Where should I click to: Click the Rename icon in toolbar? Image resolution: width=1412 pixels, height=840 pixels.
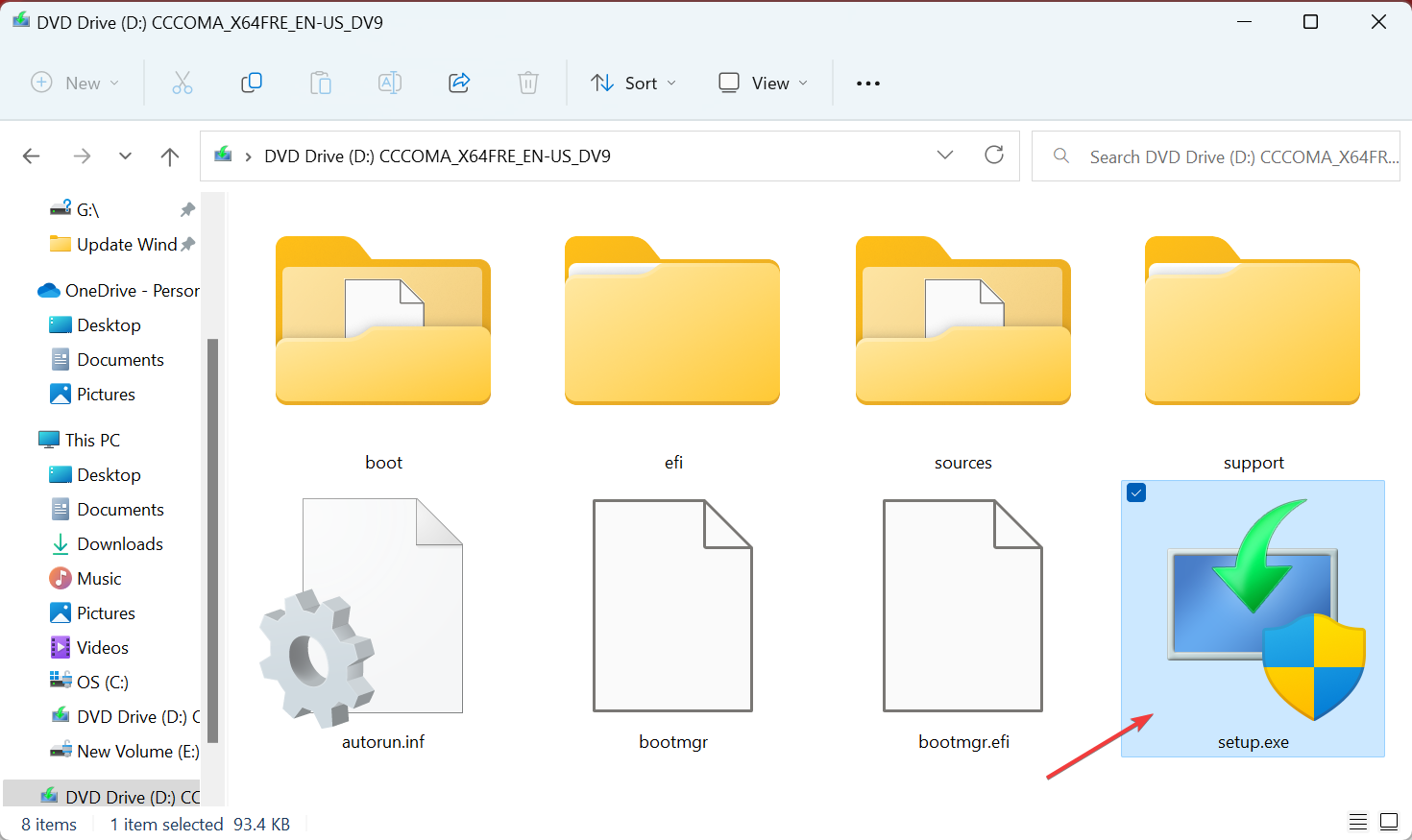[390, 84]
